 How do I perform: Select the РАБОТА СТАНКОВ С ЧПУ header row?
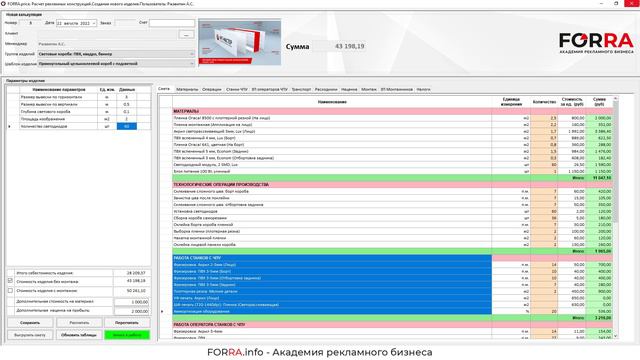click(392, 258)
